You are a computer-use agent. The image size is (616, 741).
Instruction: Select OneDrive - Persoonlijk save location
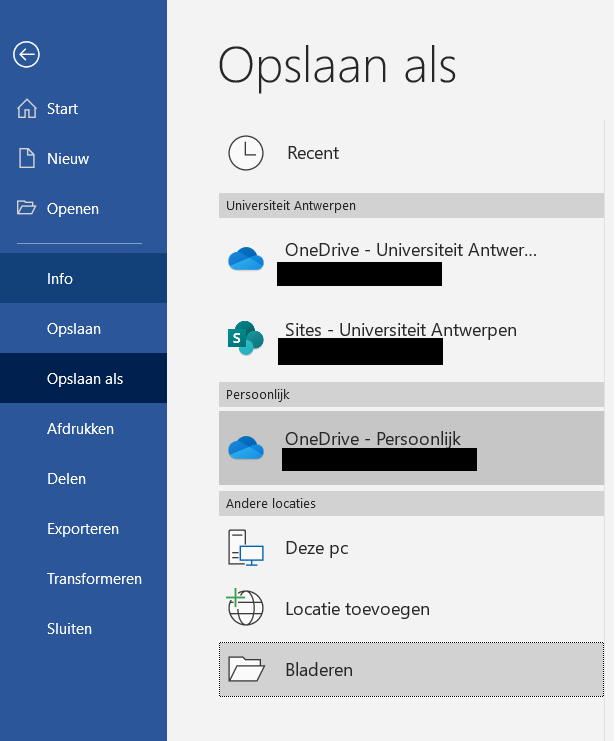(x=411, y=448)
